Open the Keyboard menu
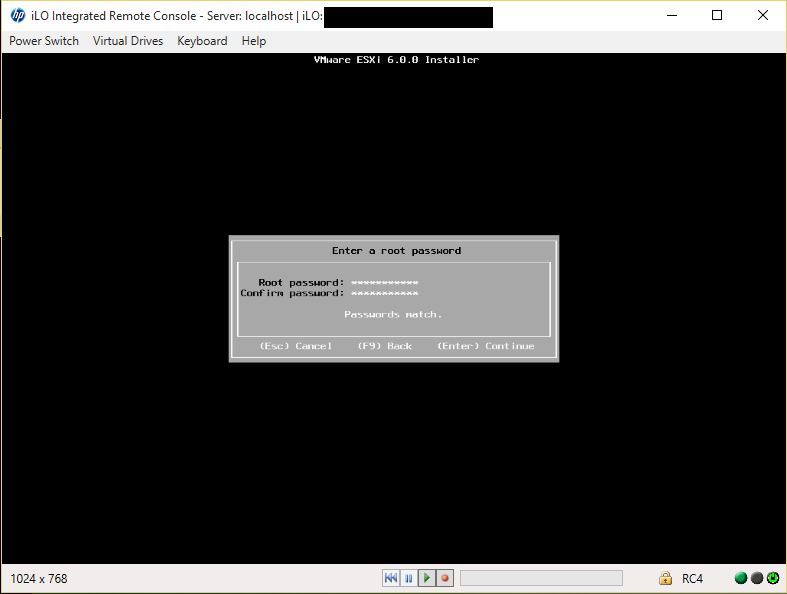The width and height of the screenshot is (787, 594). 202,41
